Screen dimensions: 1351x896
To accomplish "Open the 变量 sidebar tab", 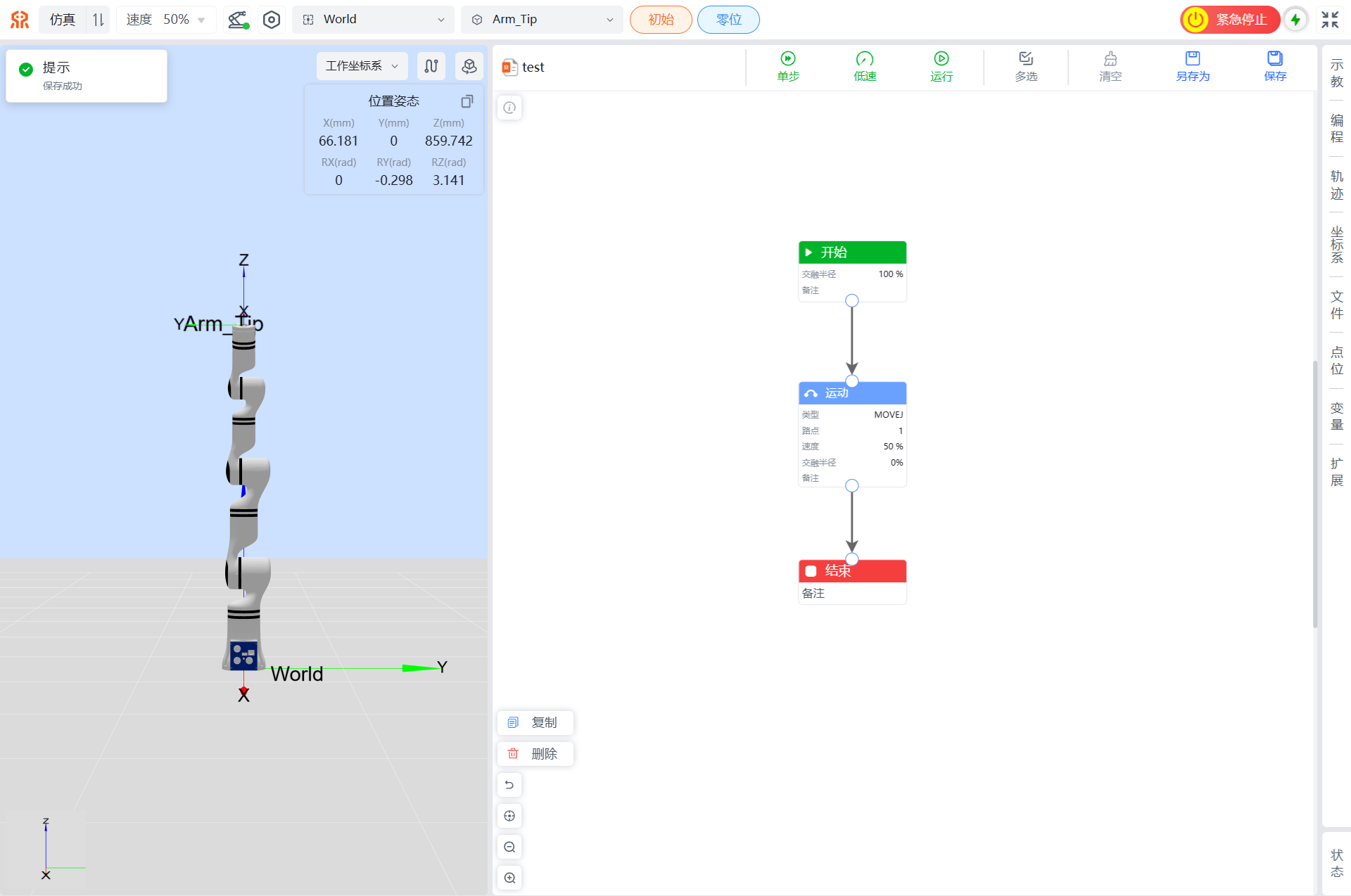I will [x=1336, y=416].
